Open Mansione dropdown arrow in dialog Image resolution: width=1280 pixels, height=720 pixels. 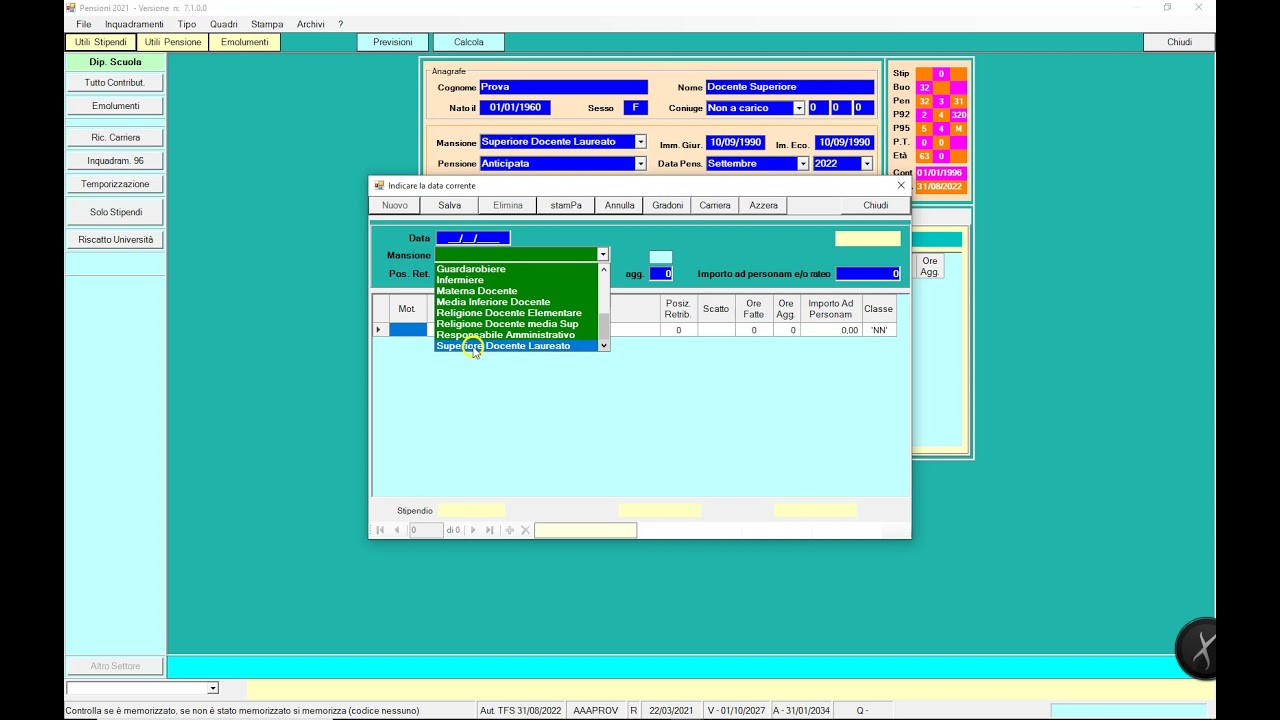tap(603, 255)
